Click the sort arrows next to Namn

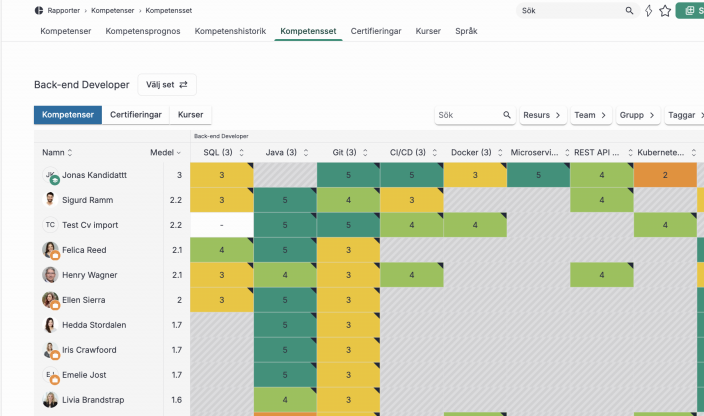pos(73,153)
